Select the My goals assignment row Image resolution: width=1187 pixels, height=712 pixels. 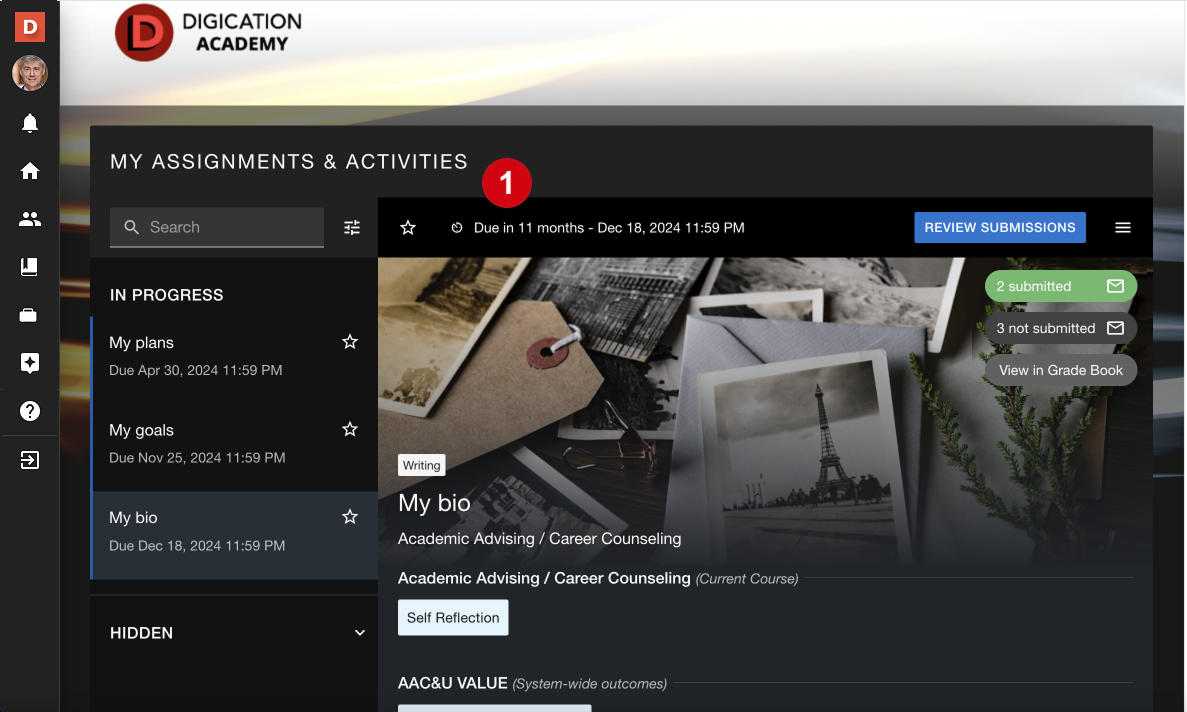[x=235, y=448]
